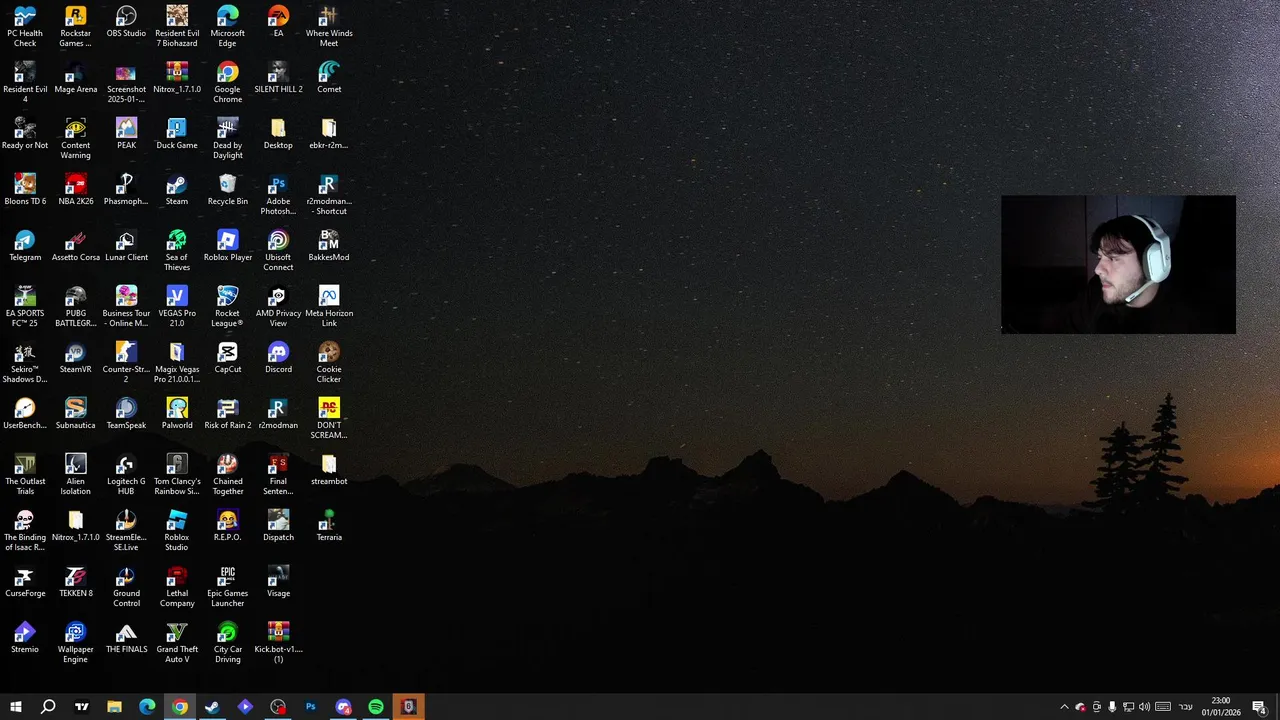Viewport: 1280px width, 720px height.
Task: Select the OBS Studio desktop icon
Action: click(x=126, y=22)
